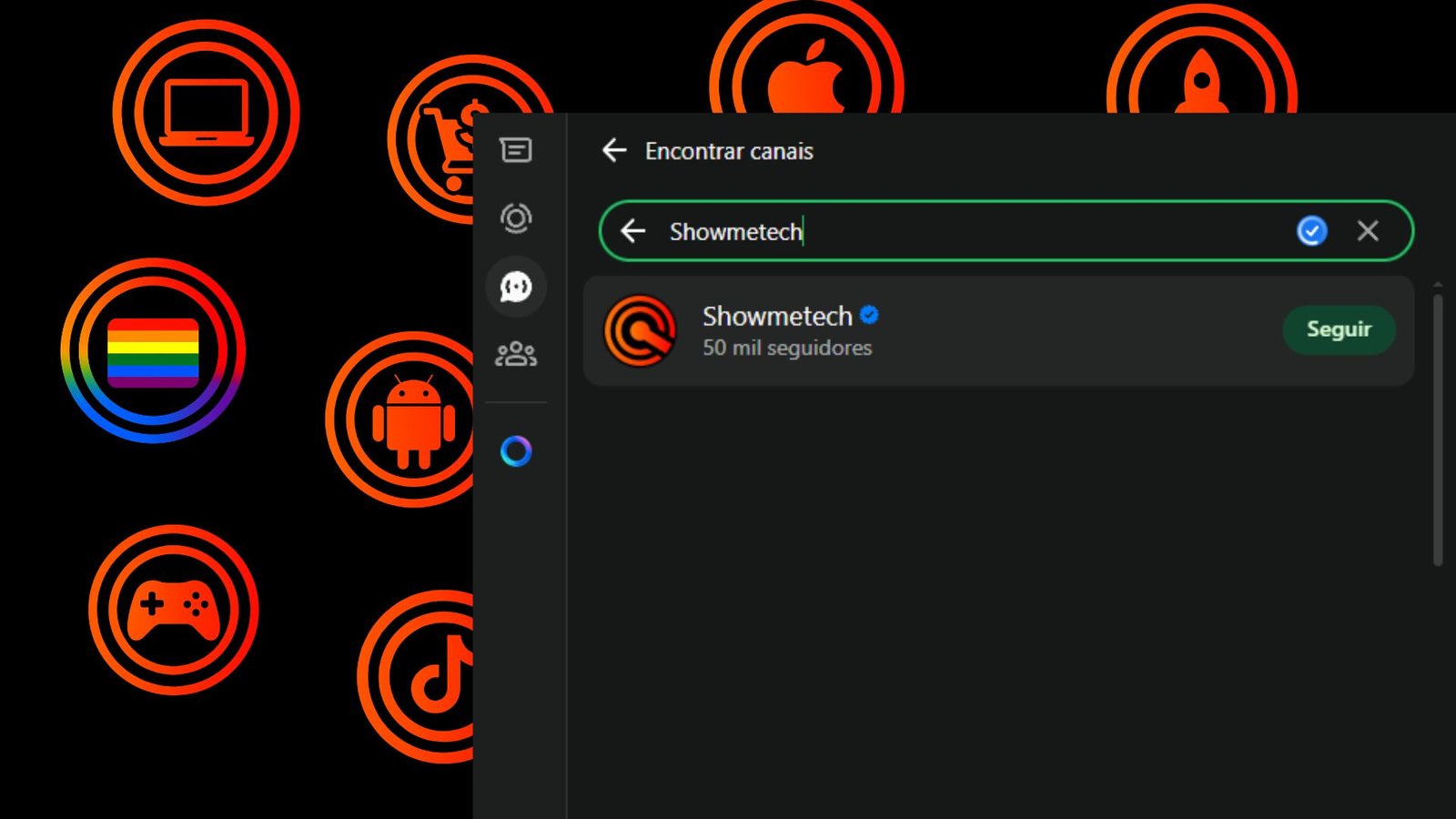This screenshot has width=1456, height=819.
Task: Select the Apple logo icon
Action: [806, 77]
